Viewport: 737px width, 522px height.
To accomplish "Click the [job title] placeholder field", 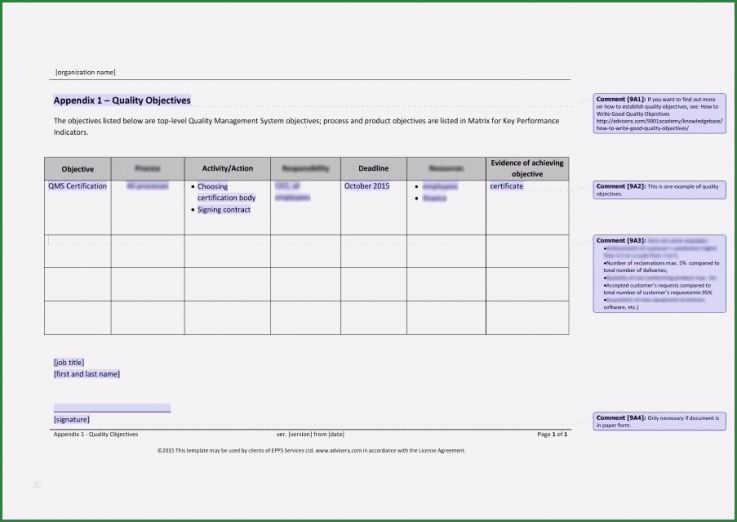I will 69,362.
